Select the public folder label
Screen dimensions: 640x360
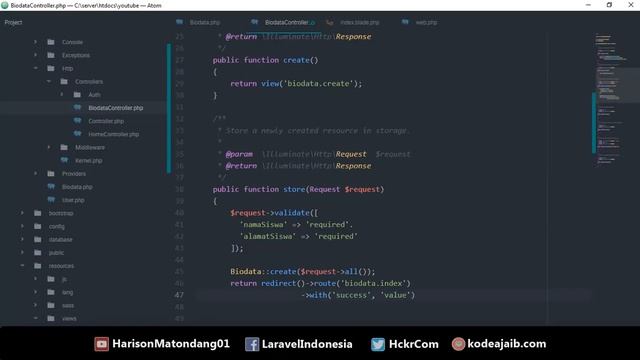pos(56,253)
